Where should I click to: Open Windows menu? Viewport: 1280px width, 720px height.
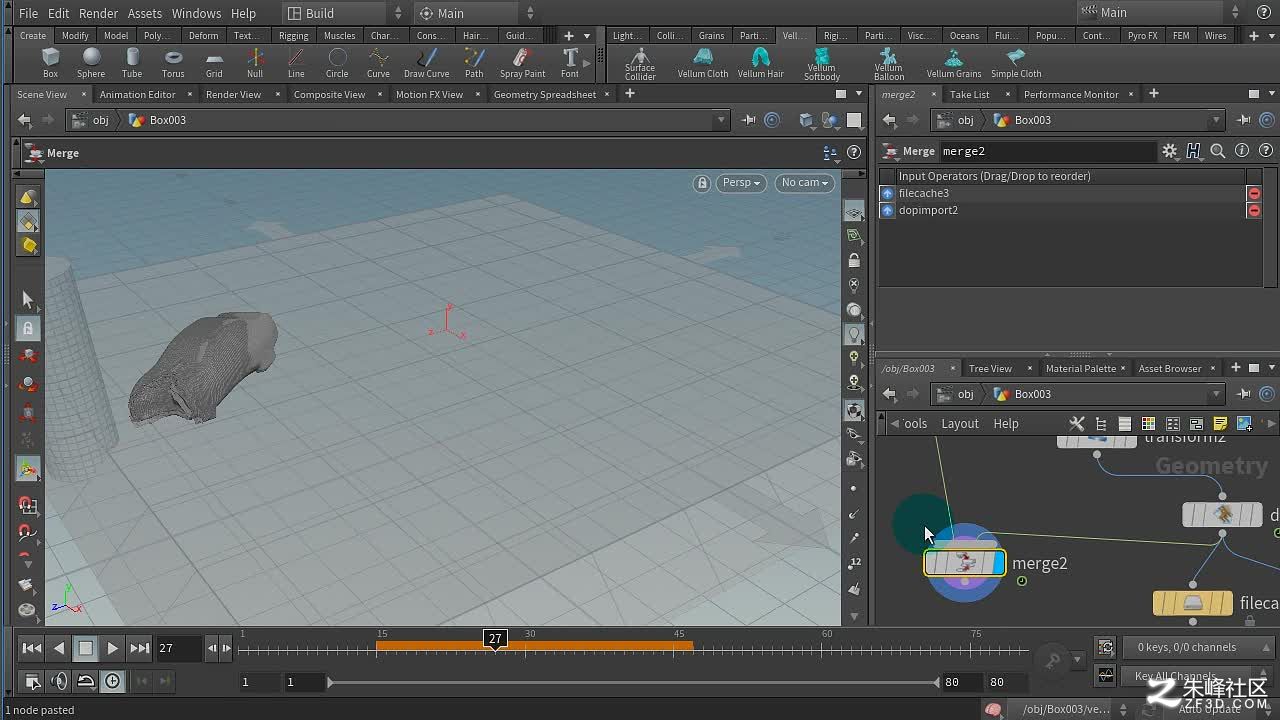coord(196,13)
